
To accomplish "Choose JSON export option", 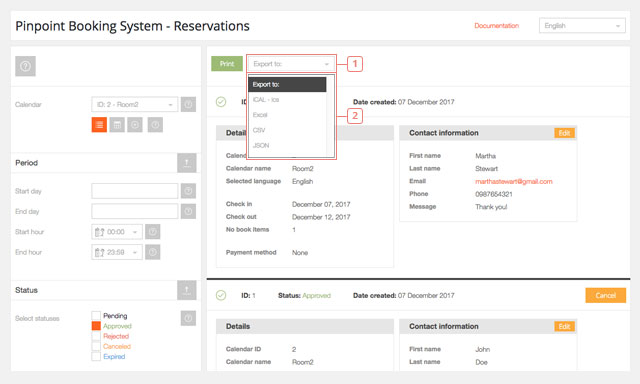I will pos(287,145).
